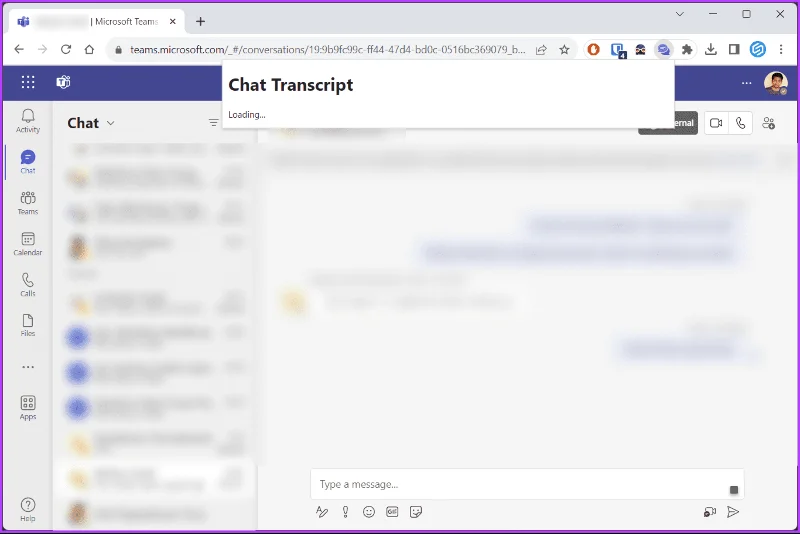Open the Apps store in sidebar
Screen dimensions: 800x534
[28, 408]
